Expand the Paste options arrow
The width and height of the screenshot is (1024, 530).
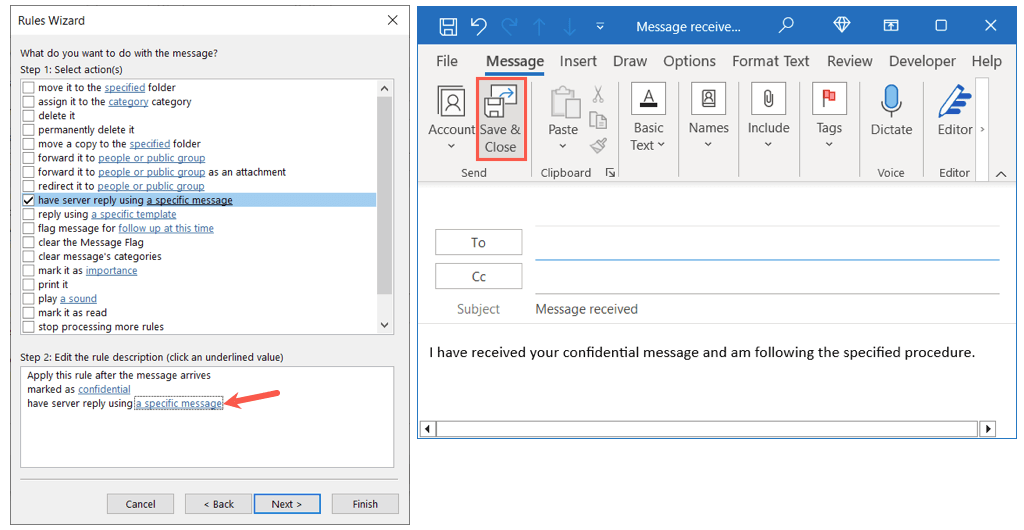point(563,146)
